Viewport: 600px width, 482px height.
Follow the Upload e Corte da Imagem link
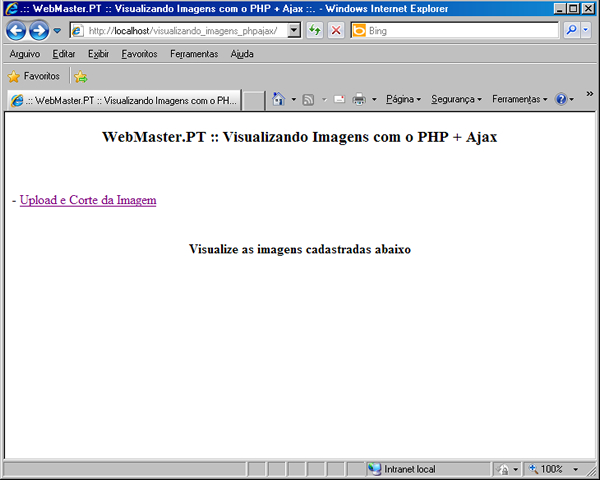(x=88, y=200)
